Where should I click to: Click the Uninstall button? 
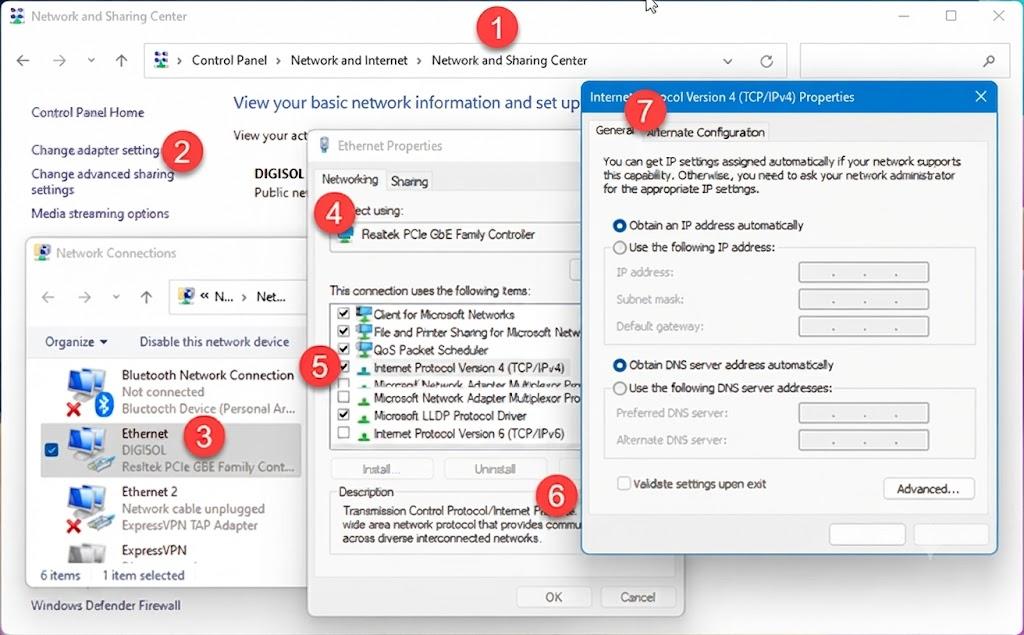(x=495, y=469)
